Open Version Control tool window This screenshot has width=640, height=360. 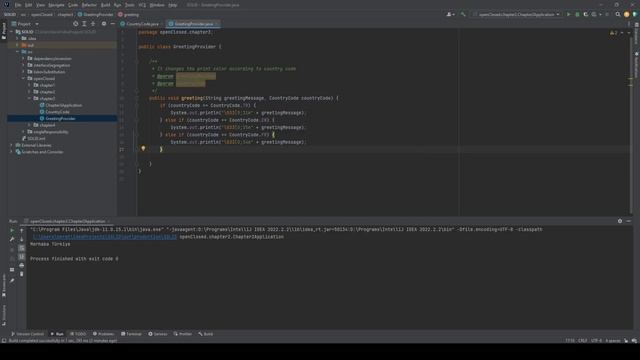click(x=27, y=334)
